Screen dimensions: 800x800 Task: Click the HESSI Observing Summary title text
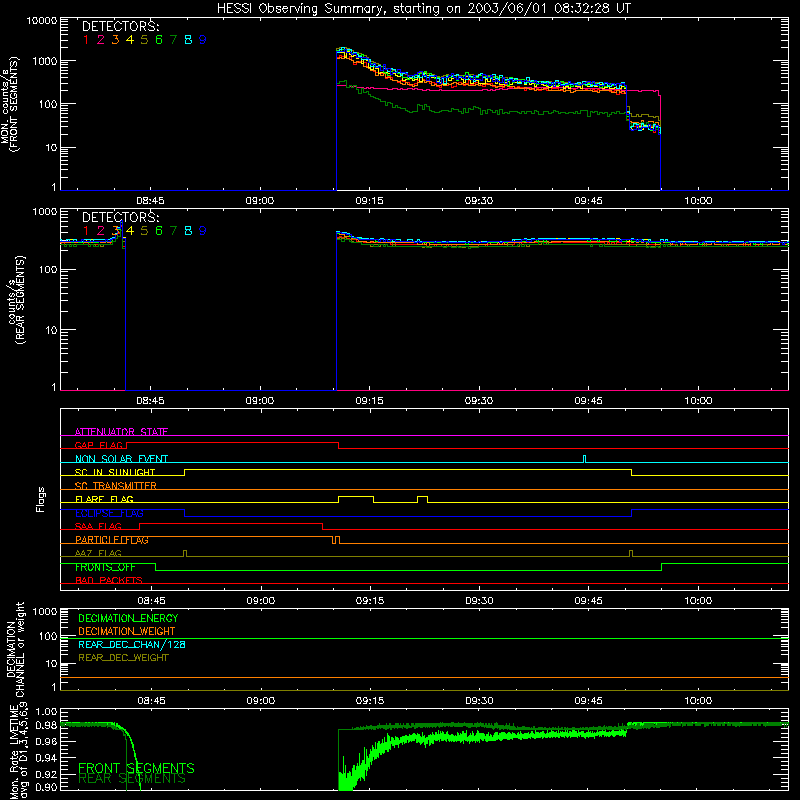click(423, 8)
